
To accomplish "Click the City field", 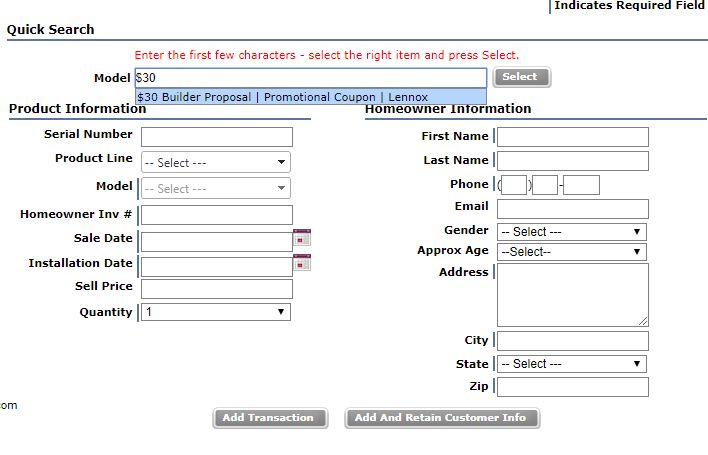I will click(573, 341).
